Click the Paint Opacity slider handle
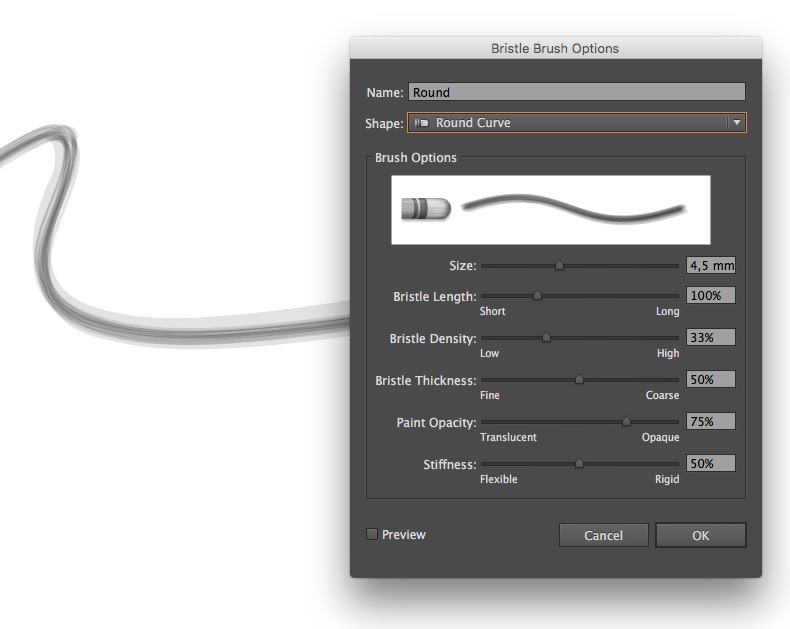The height and width of the screenshot is (629, 790). [626, 421]
